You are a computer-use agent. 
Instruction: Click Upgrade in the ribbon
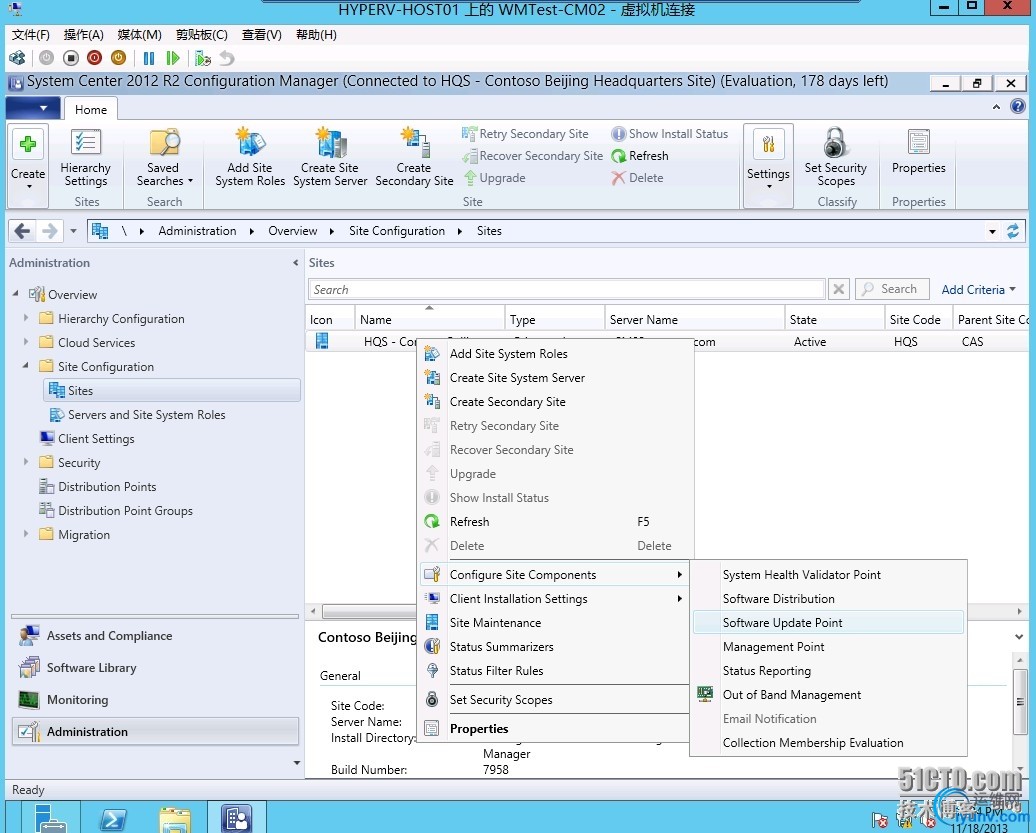[495, 178]
